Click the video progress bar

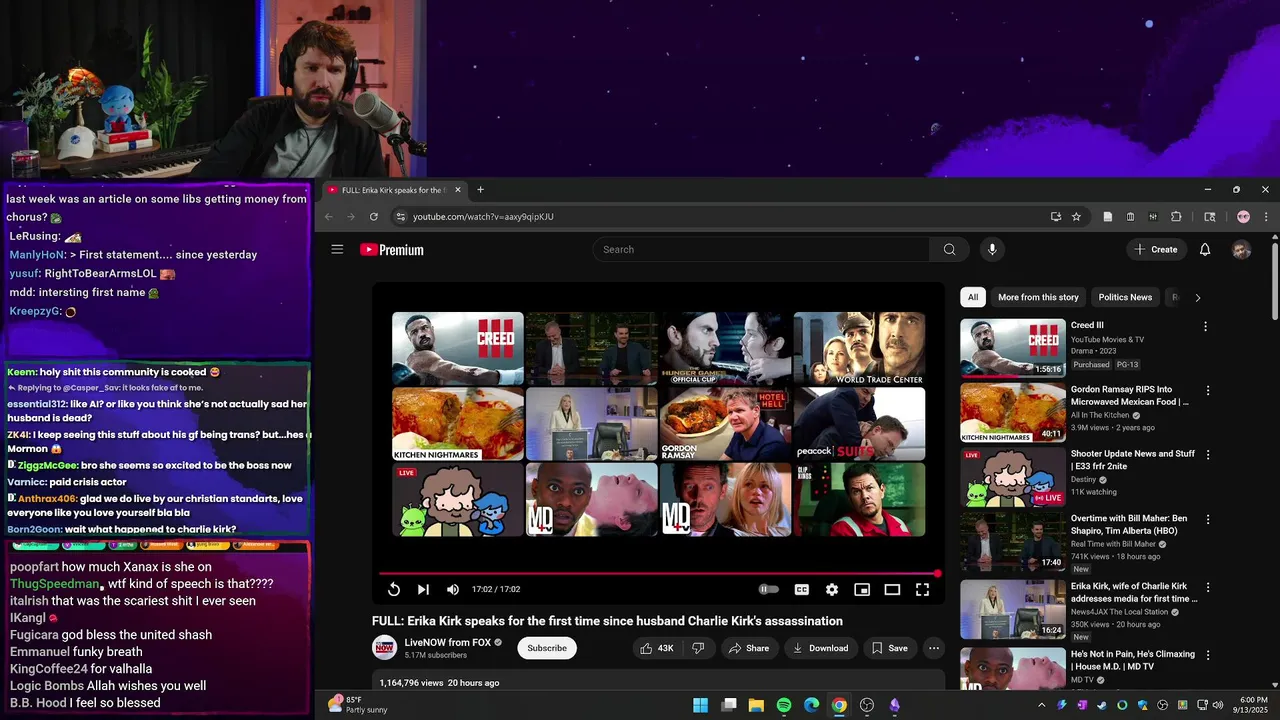(x=659, y=574)
